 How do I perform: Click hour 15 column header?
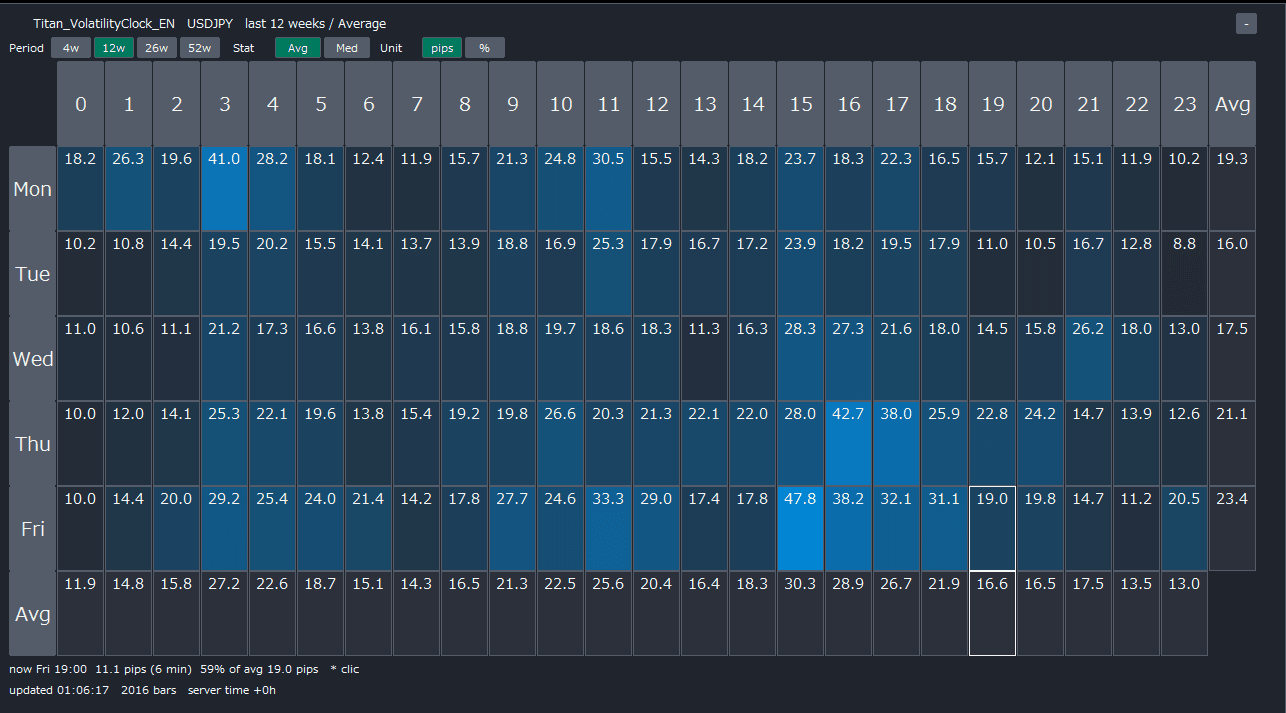(801, 104)
